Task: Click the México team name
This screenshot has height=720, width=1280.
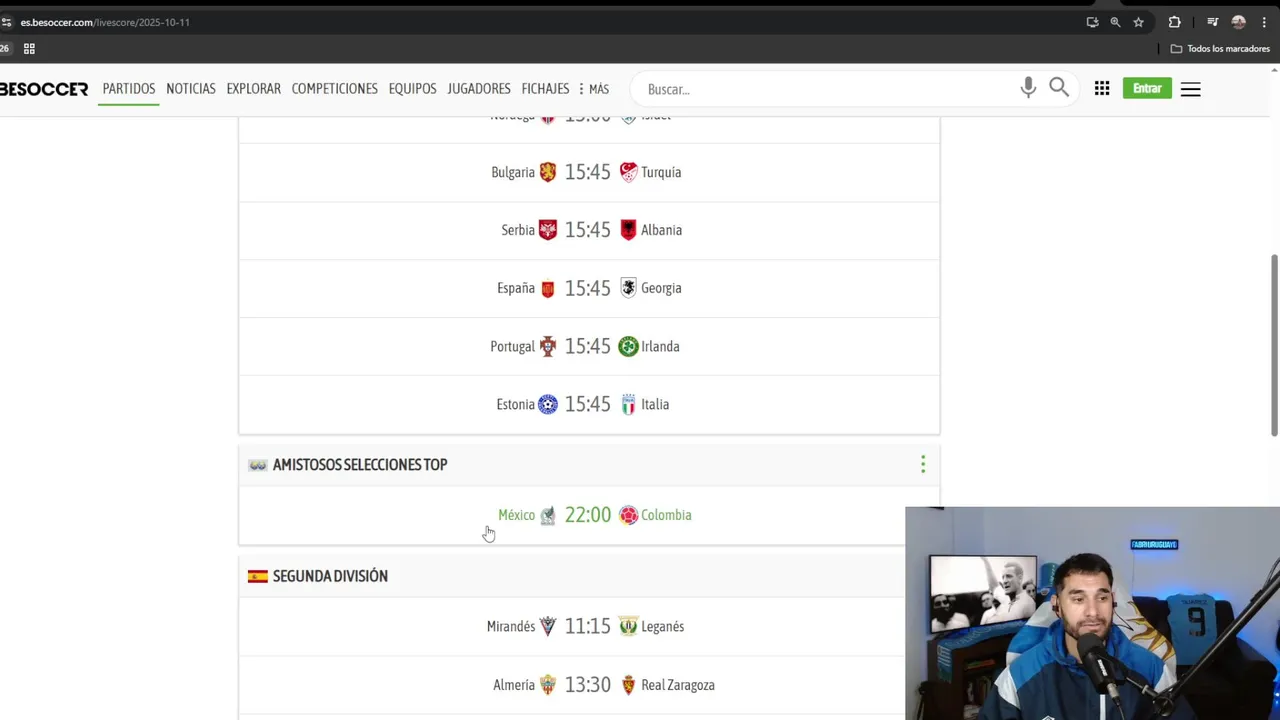Action: click(516, 515)
